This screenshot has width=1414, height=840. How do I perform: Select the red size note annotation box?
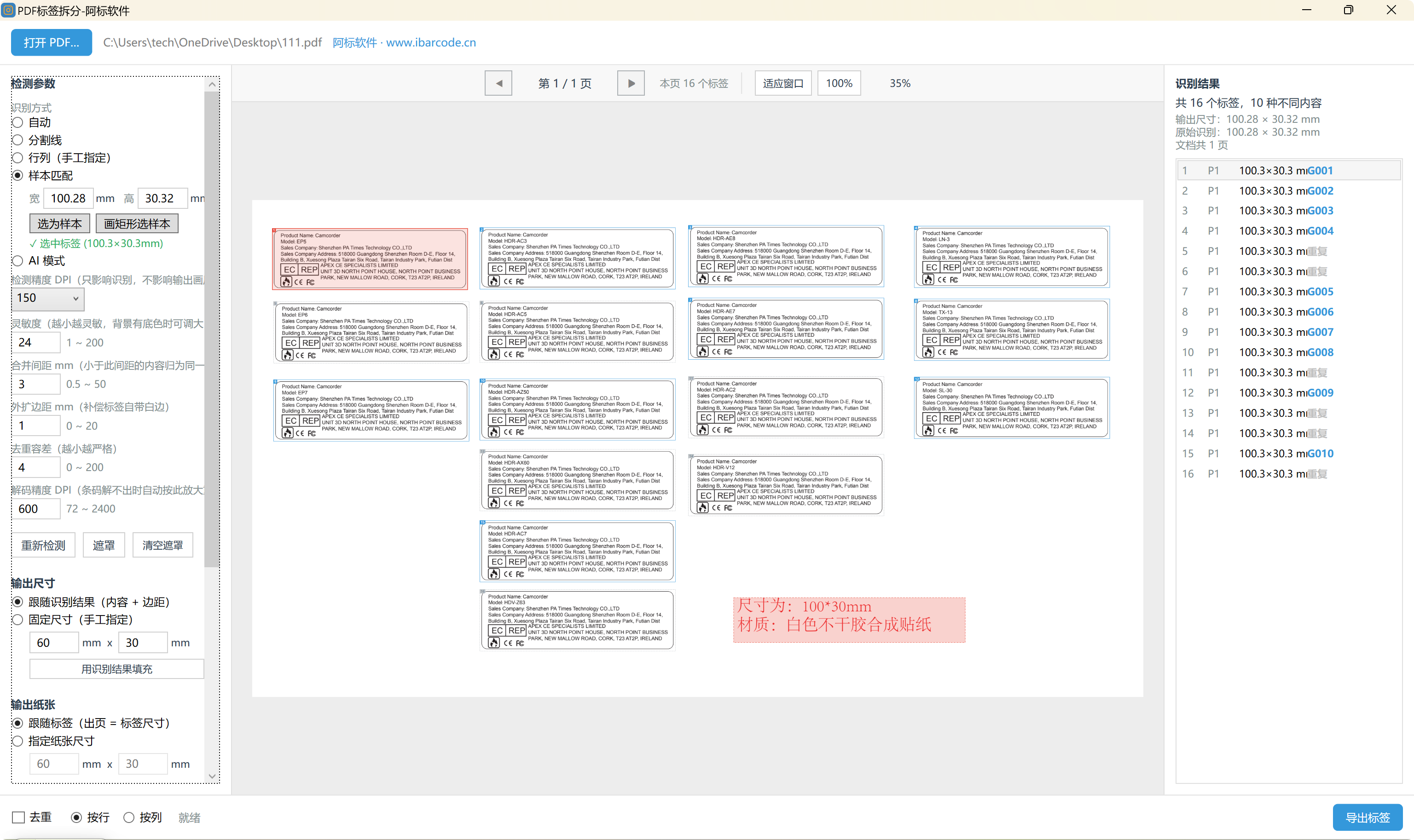[x=849, y=620]
